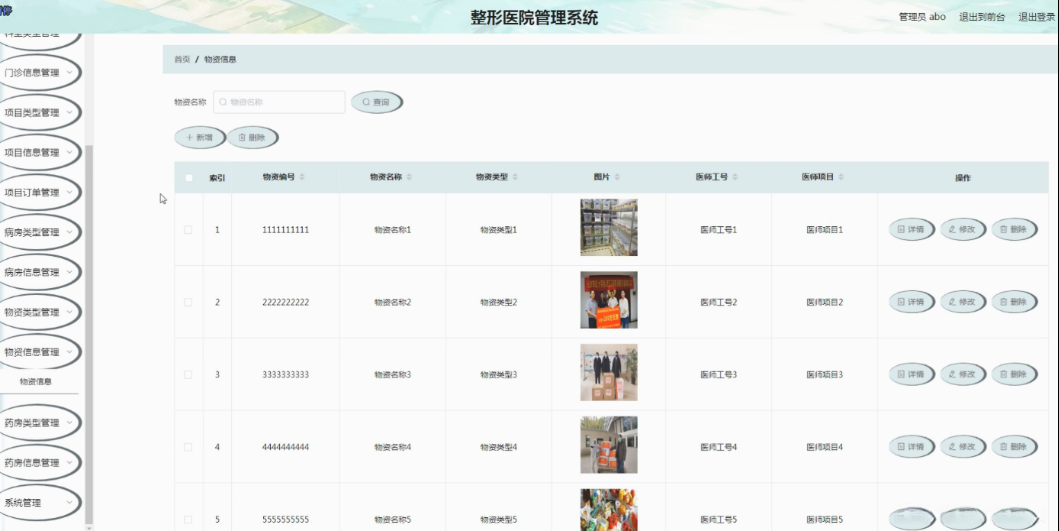This screenshot has height=531, width=1059.
Task: Check the checkbox for row 1111111111
Action: point(188,230)
